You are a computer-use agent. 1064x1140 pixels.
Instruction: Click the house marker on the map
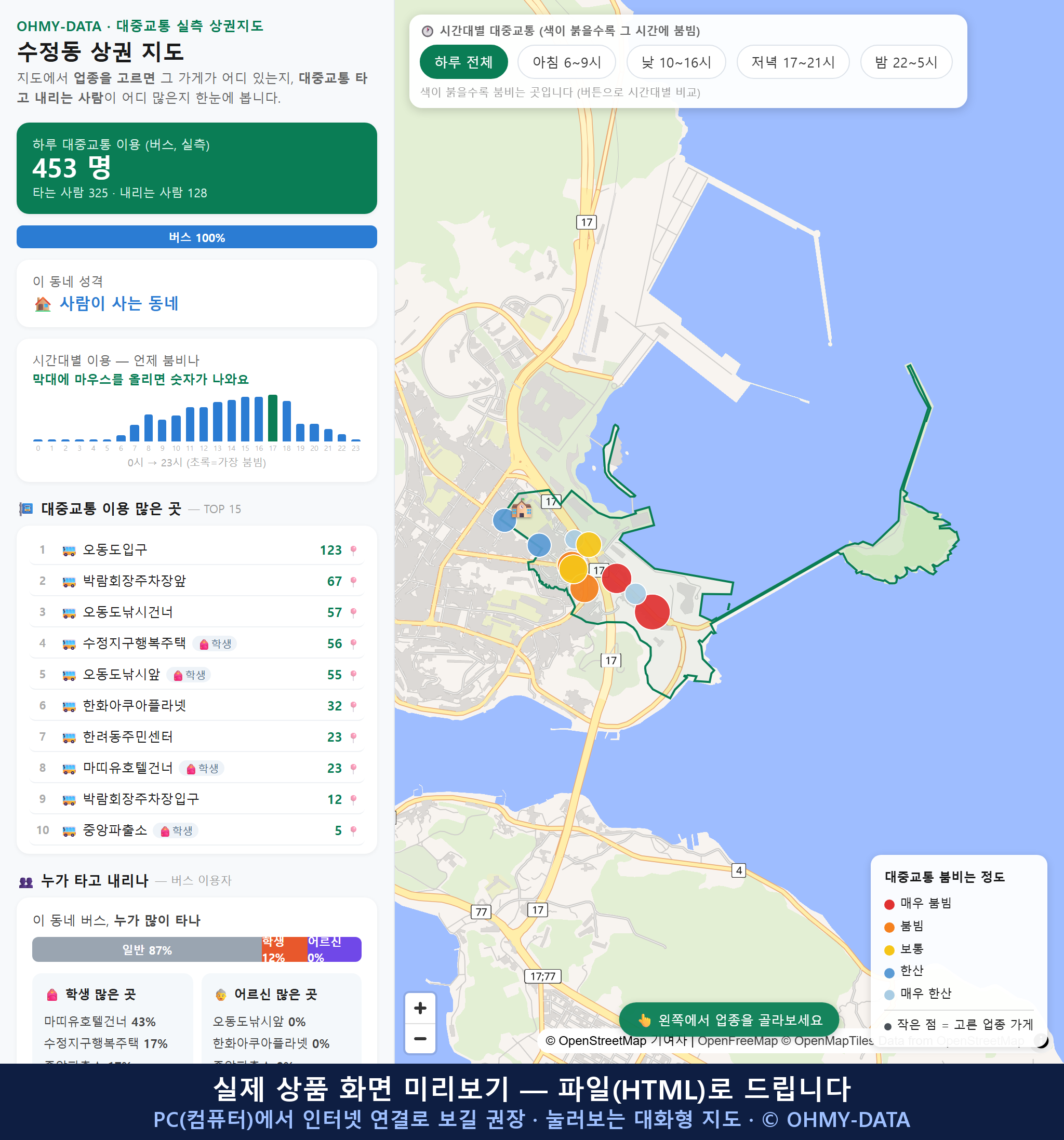tap(522, 508)
